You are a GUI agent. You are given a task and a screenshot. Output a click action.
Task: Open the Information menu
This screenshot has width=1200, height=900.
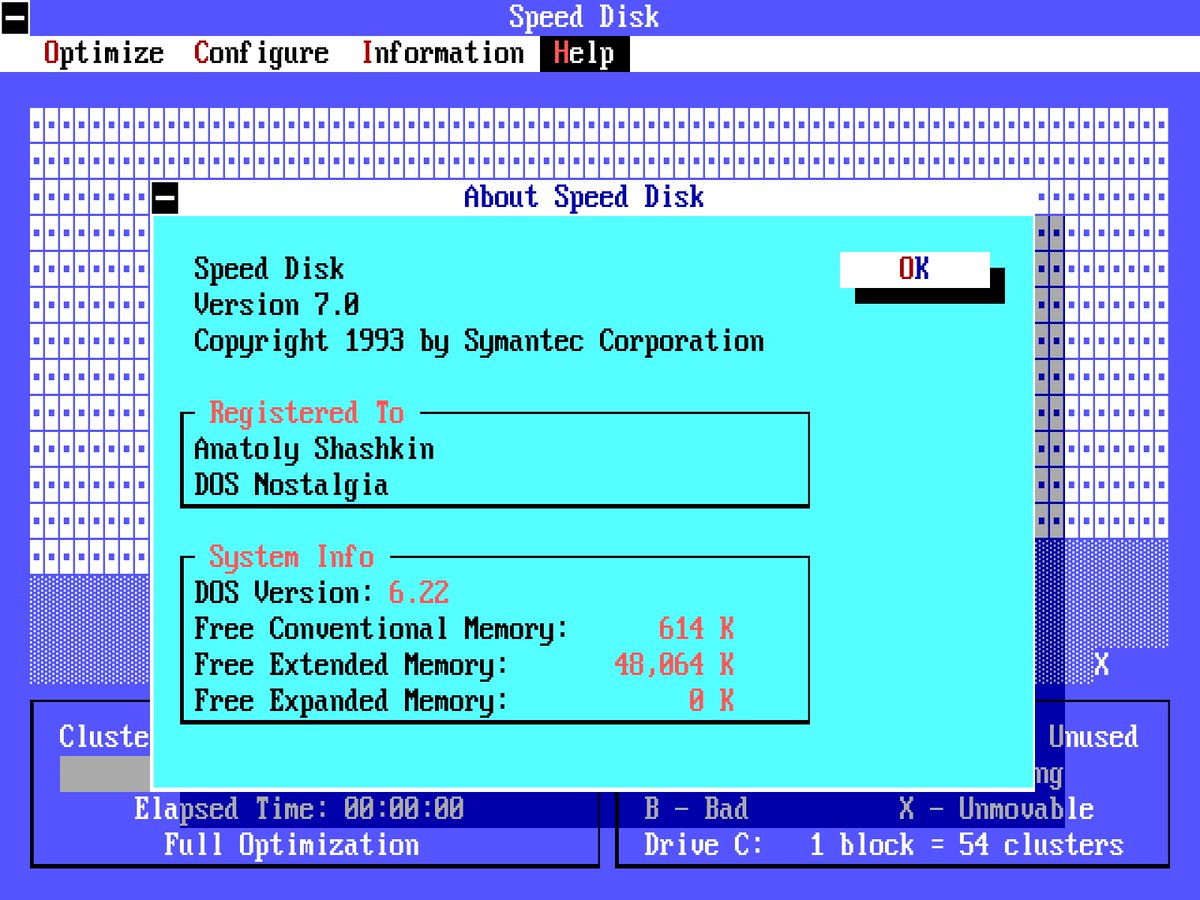[443, 53]
